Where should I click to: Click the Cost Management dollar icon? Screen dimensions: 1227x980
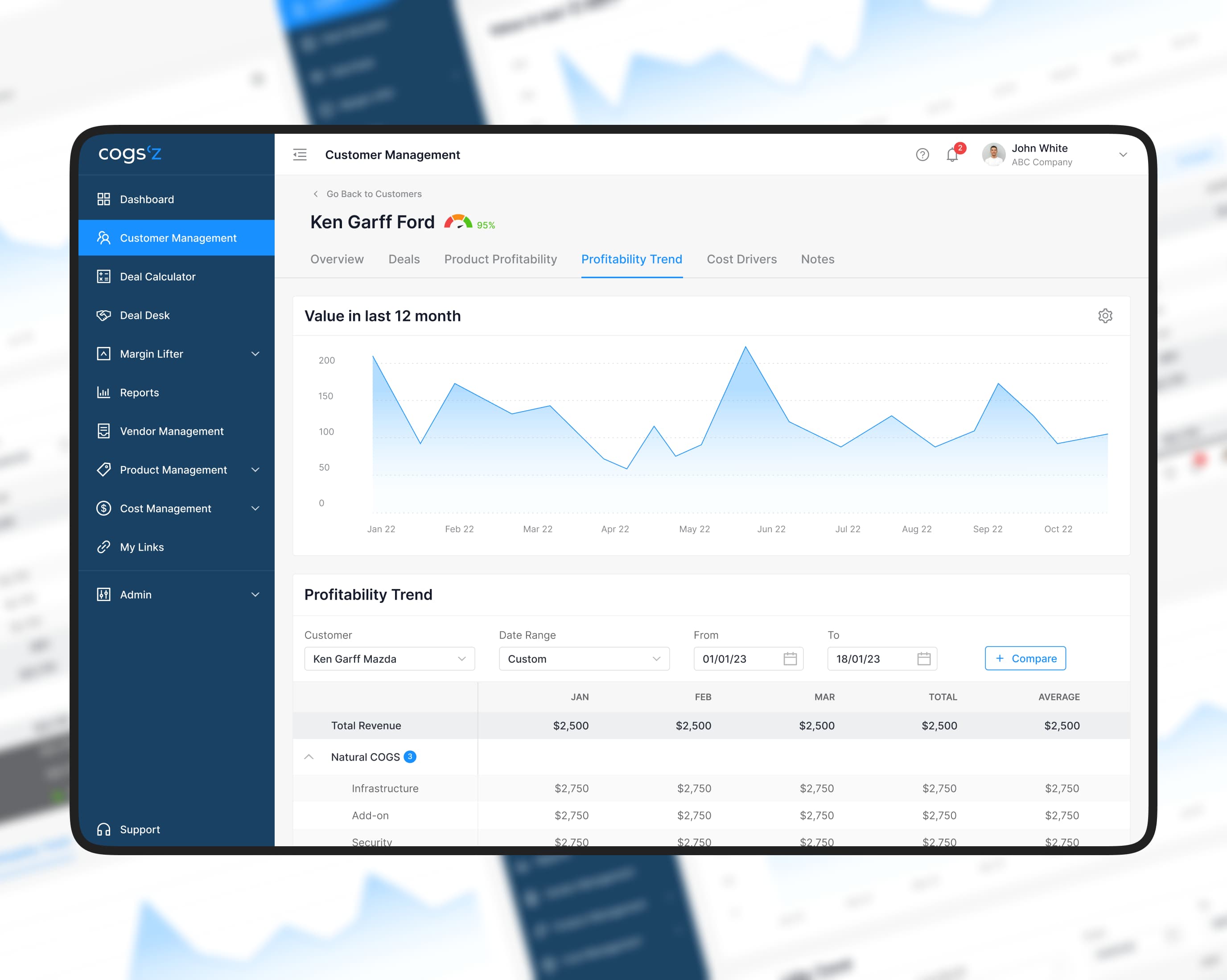click(103, 508)
